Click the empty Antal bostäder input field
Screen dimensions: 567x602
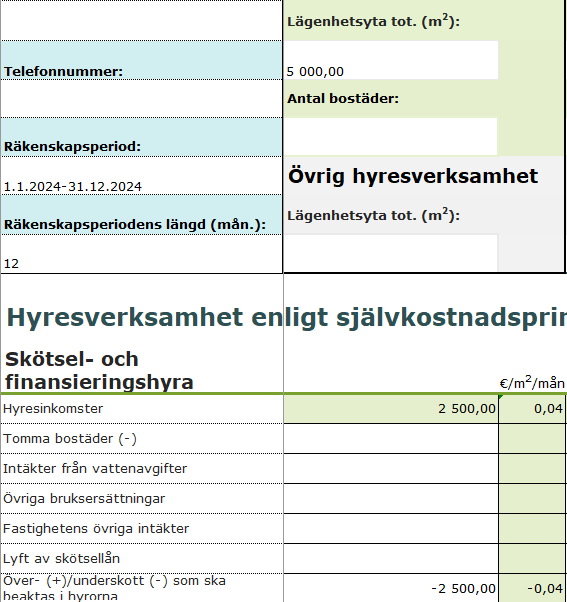click(x=390, y=137)
